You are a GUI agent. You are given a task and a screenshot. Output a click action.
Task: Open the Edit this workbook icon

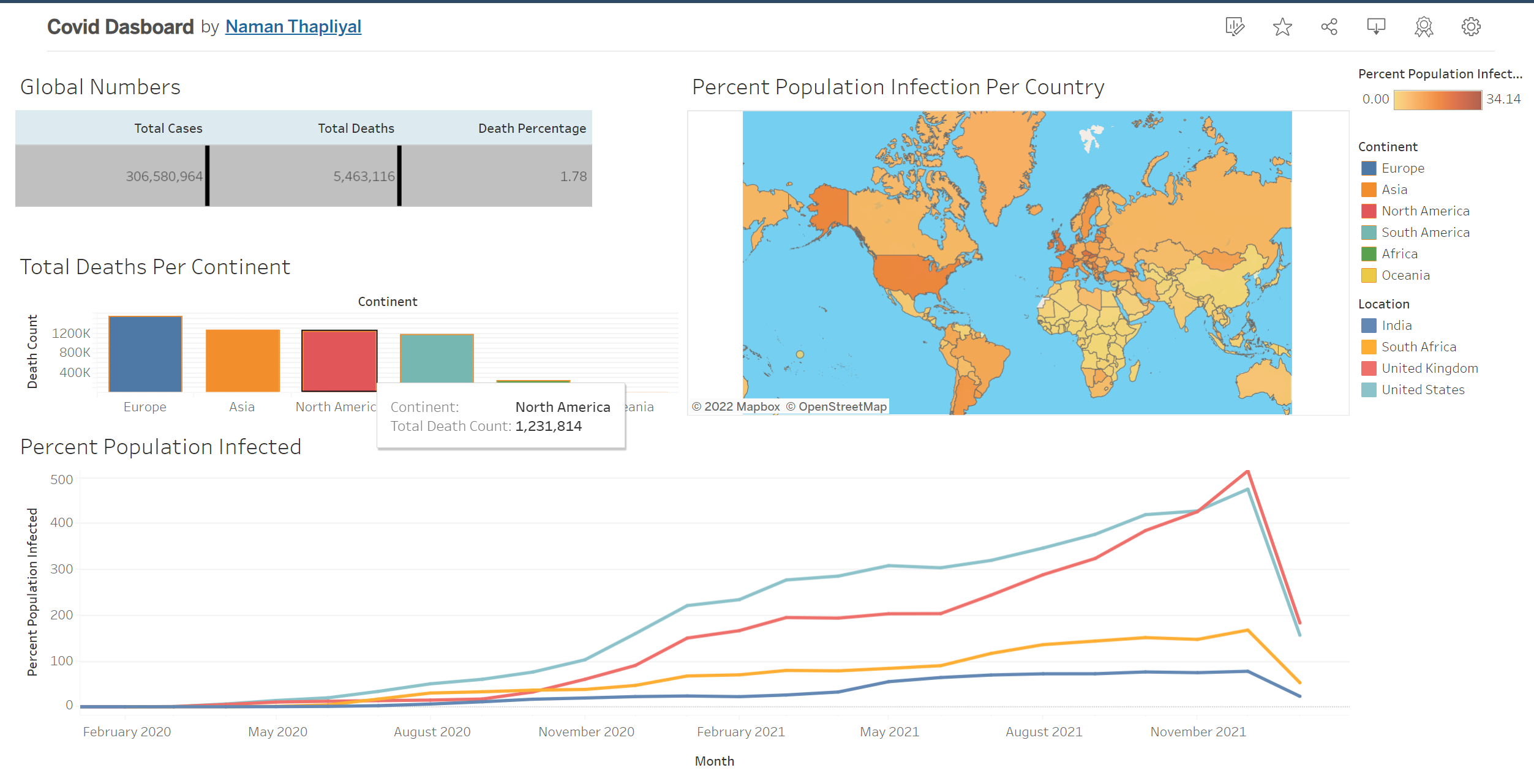coord(1235,26)
